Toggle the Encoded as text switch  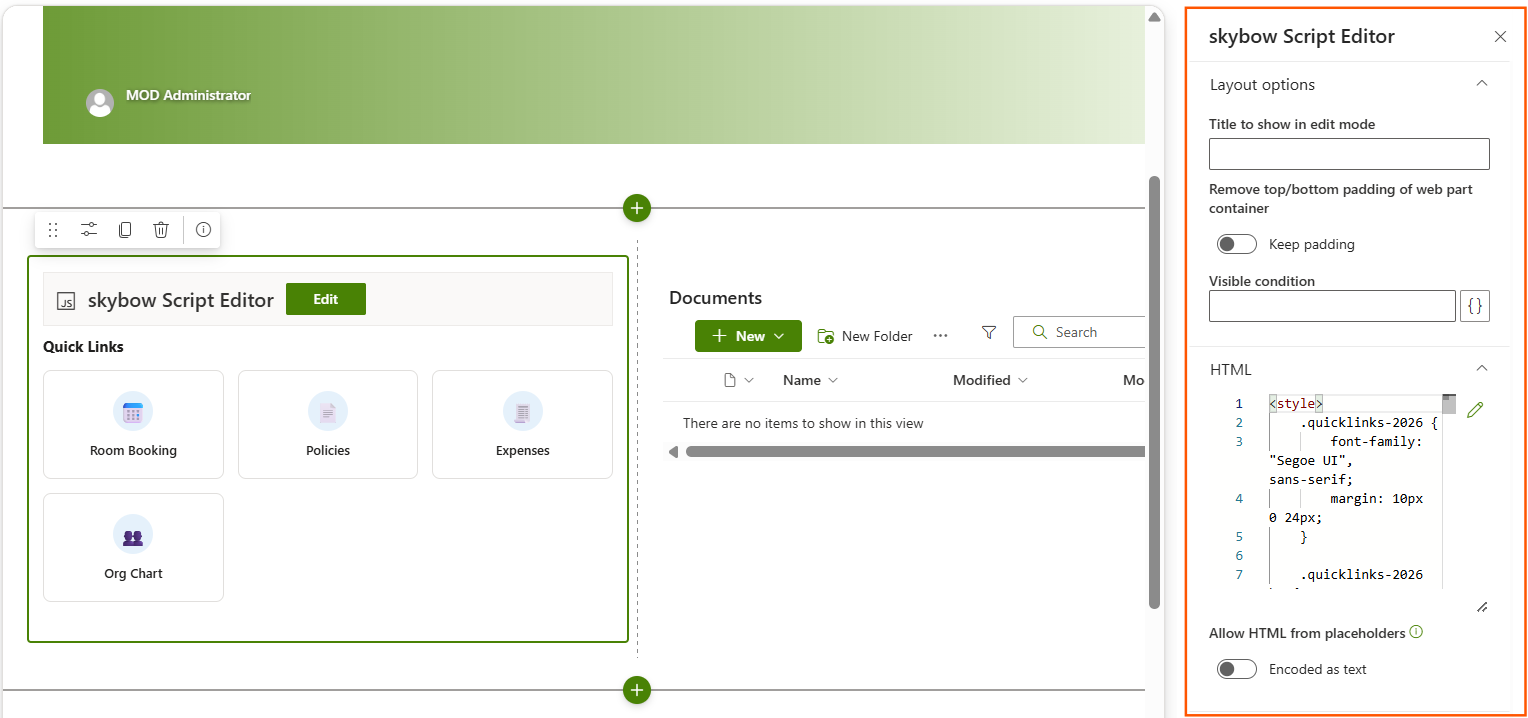pos(1237,669)
